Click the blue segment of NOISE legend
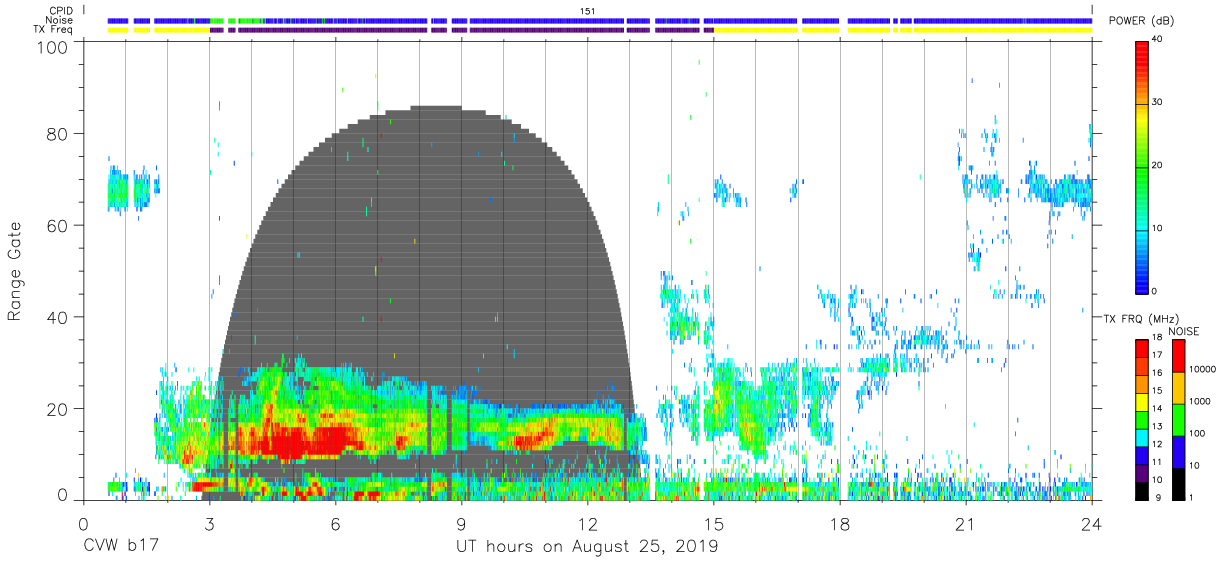The height and width of the screenshot is (567, 1228). pyautogui.click(x=1178, y=452)
